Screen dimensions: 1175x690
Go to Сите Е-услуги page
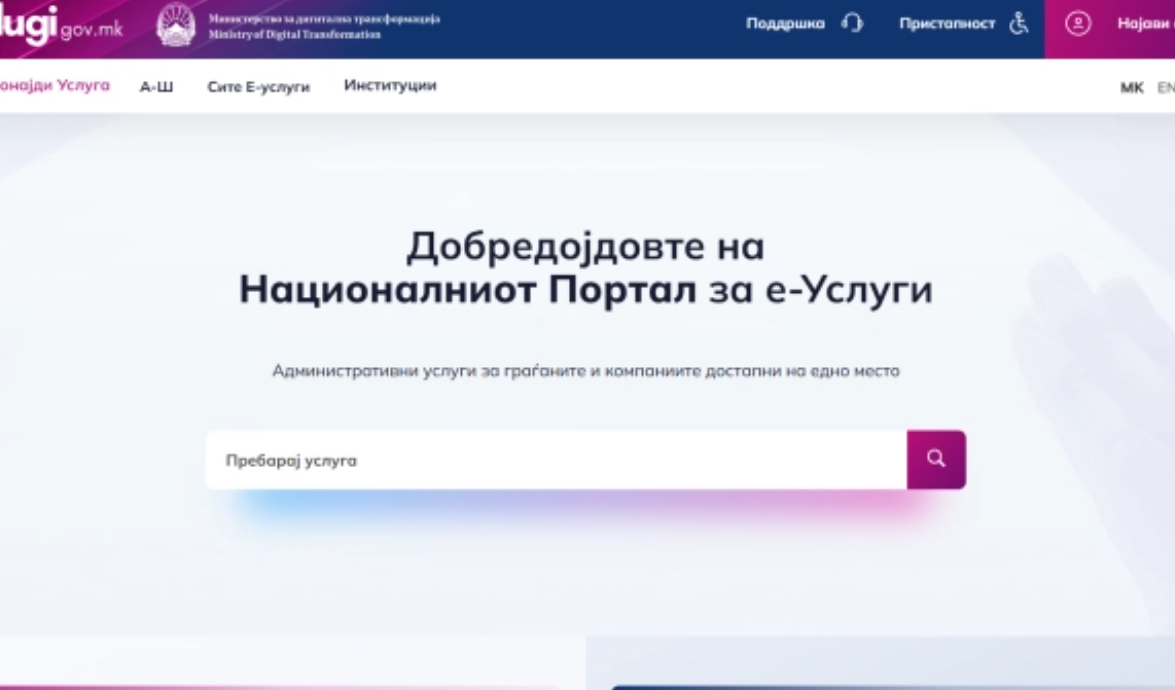[x=258, y=87]
